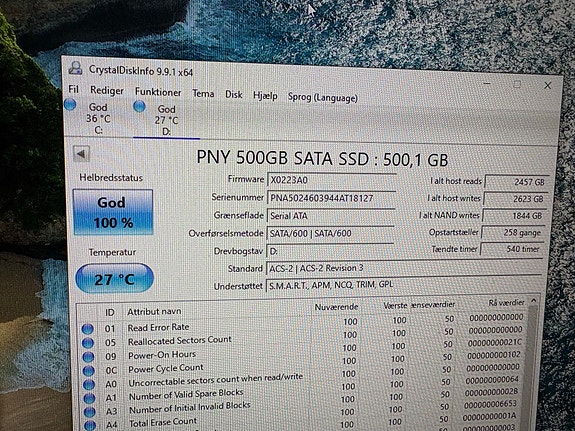Click the Power Cycle Count status orb
Image resolution: width=575 pixels, height=431 pixels.
89,370
